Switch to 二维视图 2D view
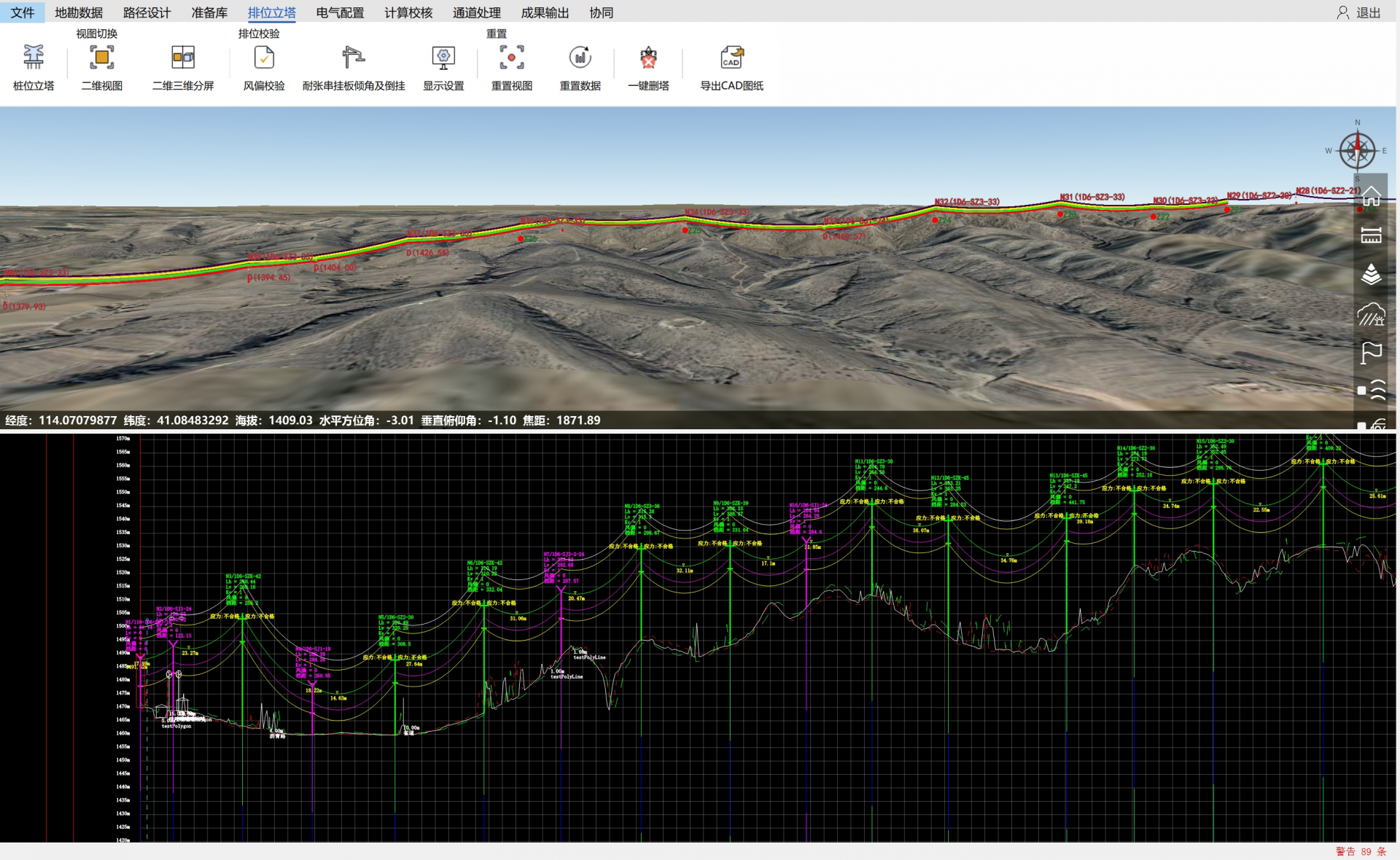1400x860 pixels. pyautogui.click(x=101, y=58)
